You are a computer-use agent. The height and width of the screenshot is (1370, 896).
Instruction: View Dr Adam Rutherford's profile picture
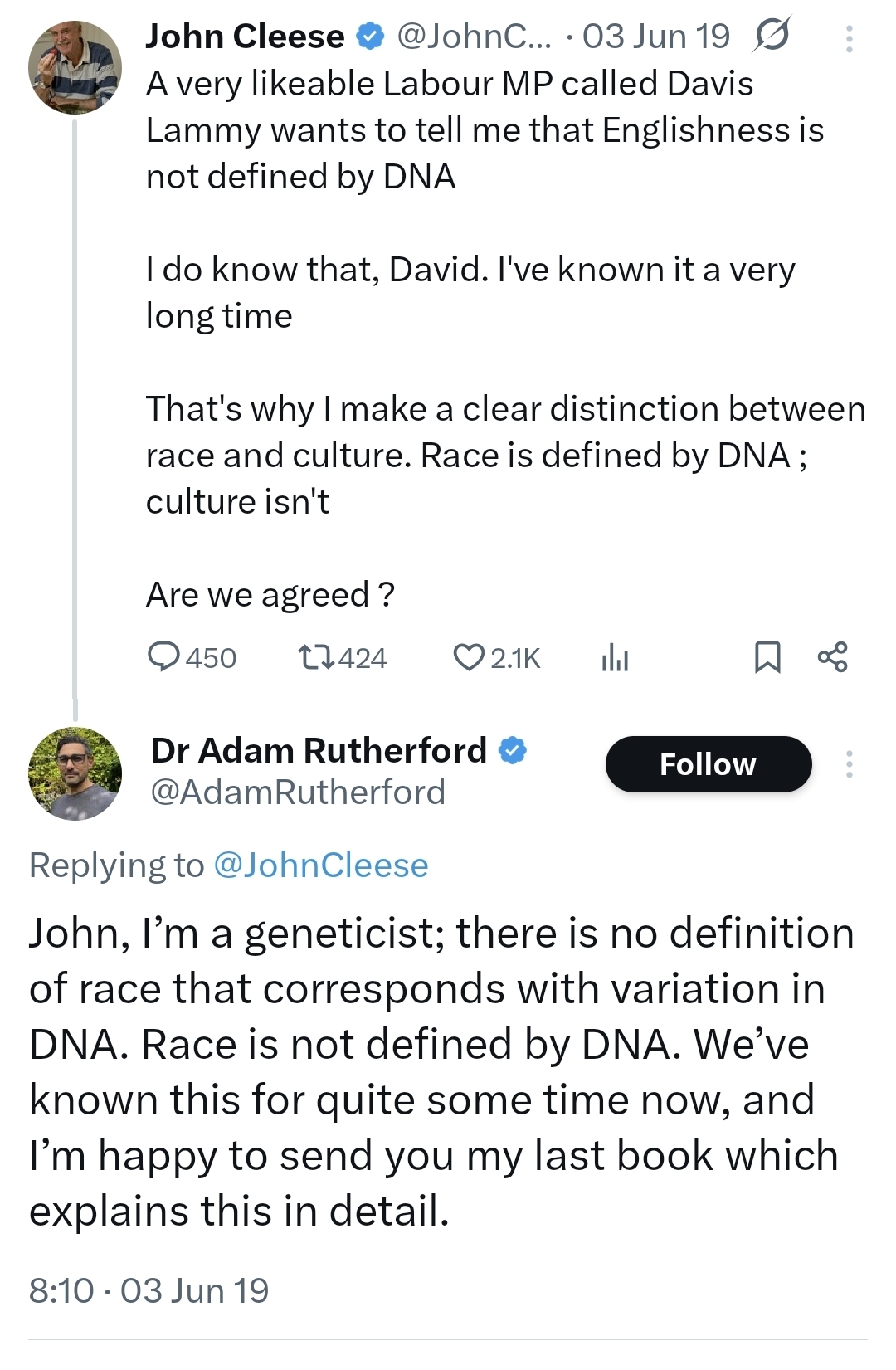(75, 774)
